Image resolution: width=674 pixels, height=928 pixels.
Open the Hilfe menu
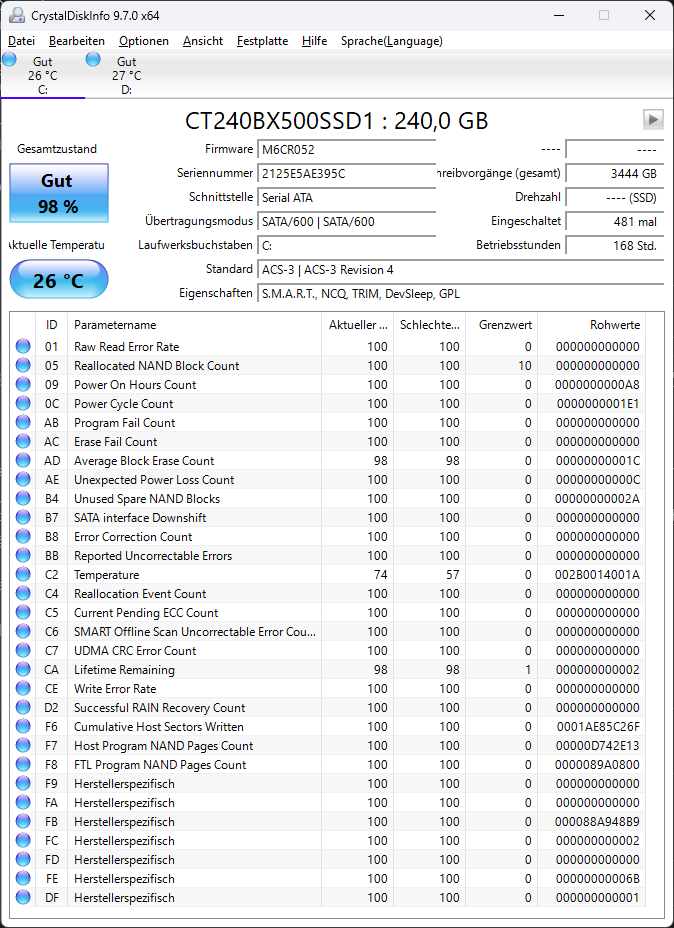tap(314, 41)
